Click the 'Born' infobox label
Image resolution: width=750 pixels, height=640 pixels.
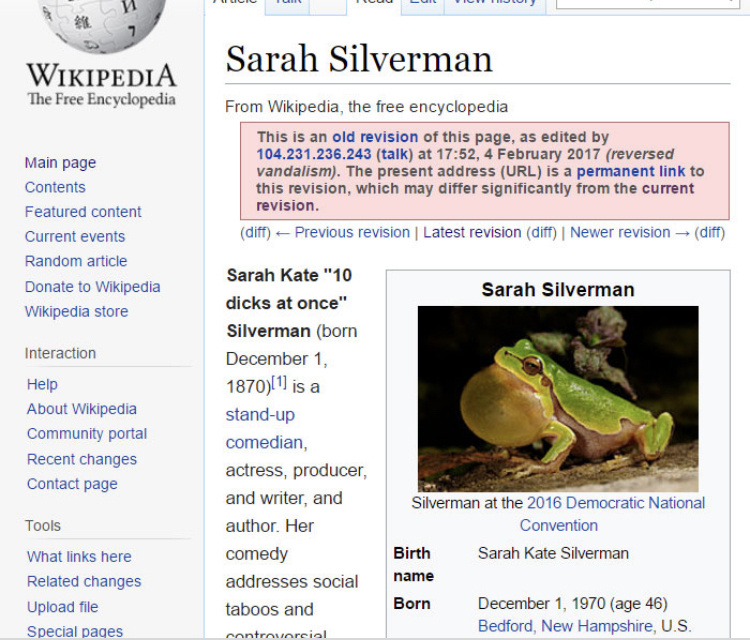point(412,604)
